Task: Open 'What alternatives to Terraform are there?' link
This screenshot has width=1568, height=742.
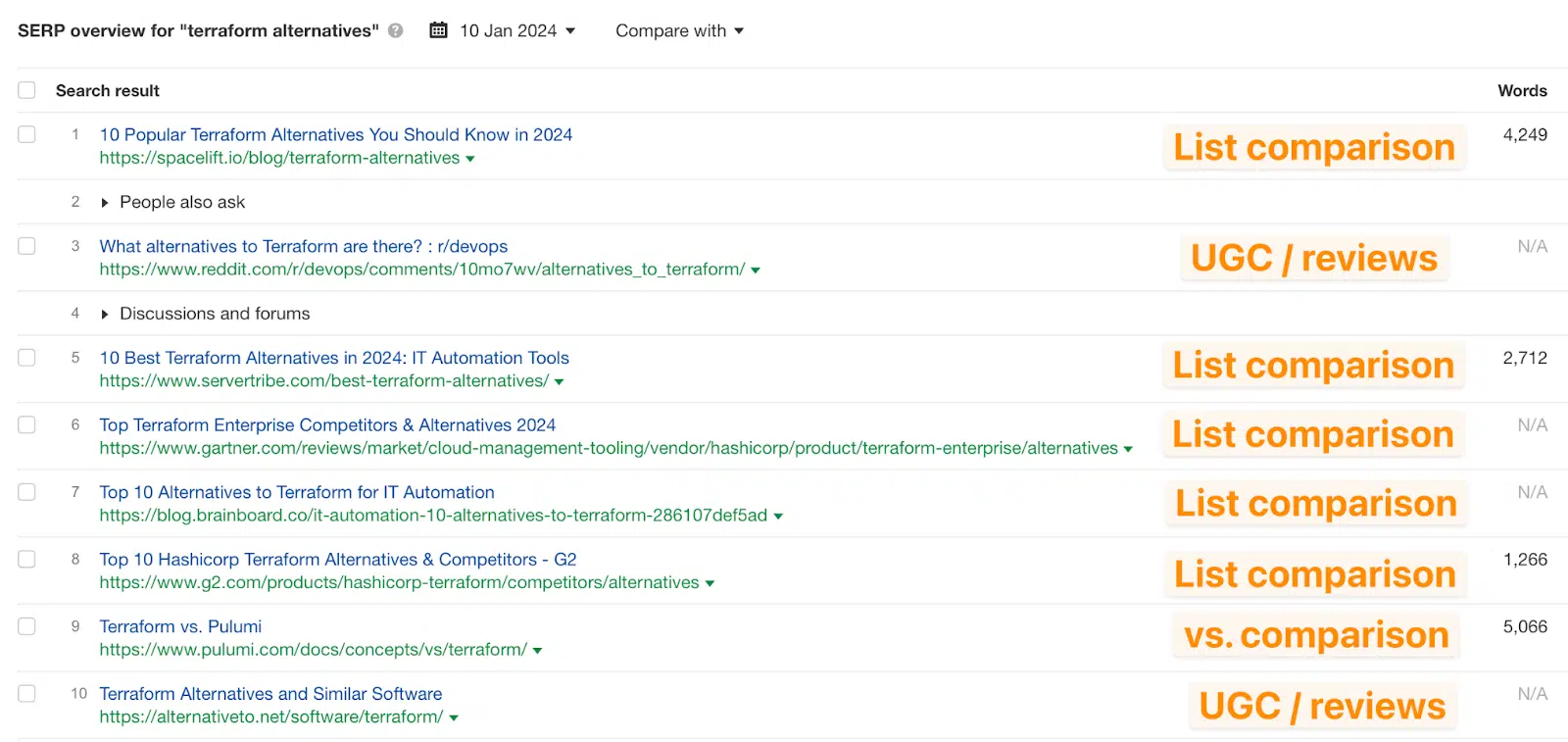Action: pos(303,246)
